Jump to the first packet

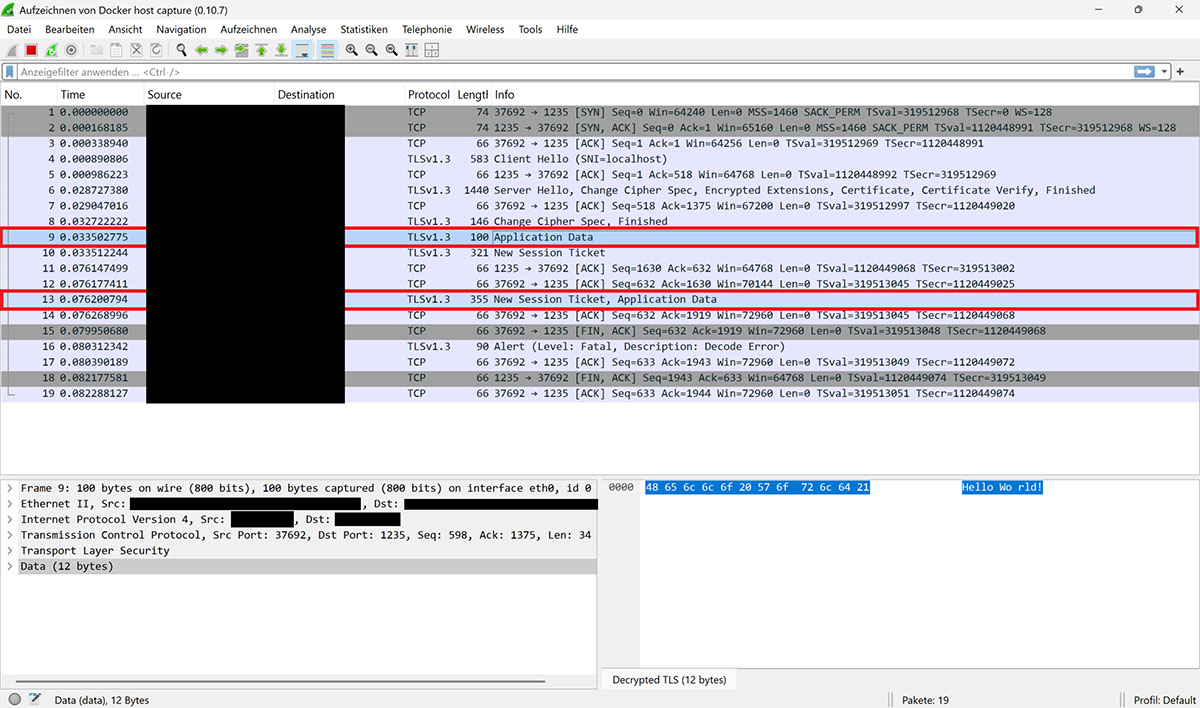click(x=261, y=50)
